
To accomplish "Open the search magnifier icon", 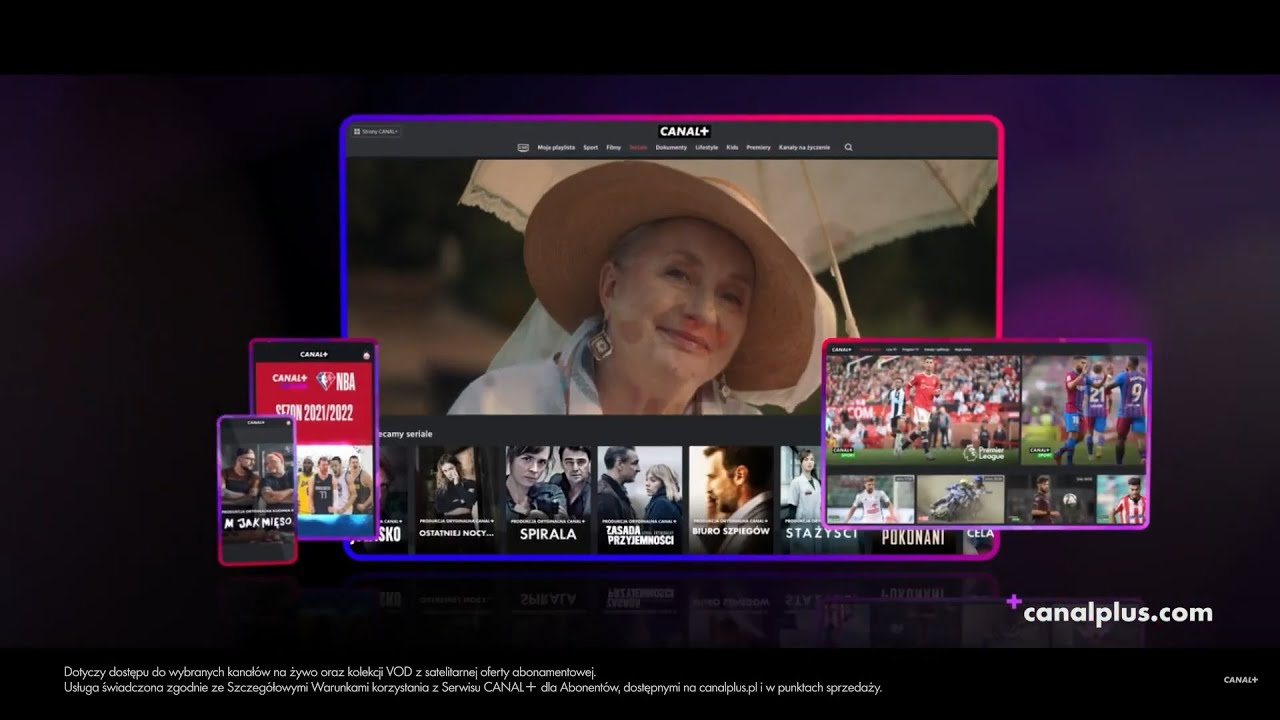I will point(849,147).
